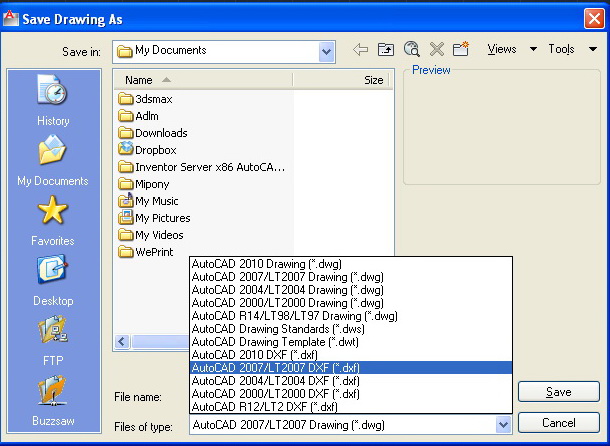Go to My Documents in the sidebar
The height and width of the screenshot is (446, 610).
(x=53, y=161)
